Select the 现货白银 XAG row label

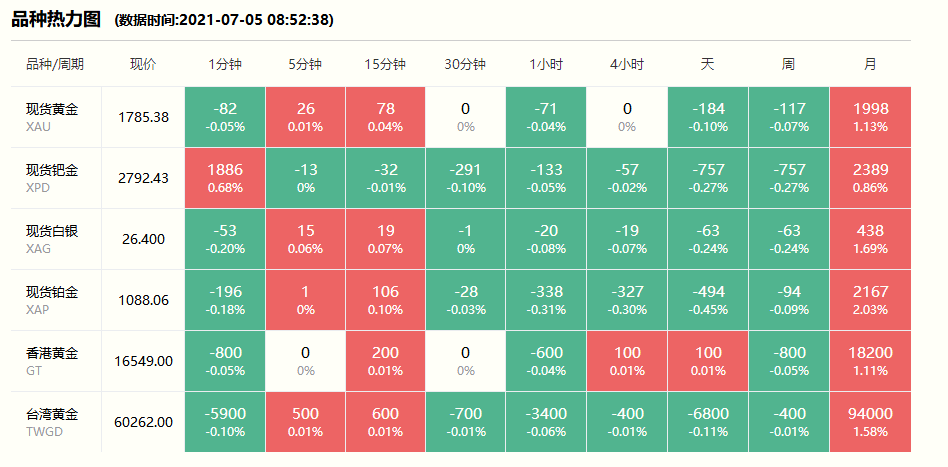point(52,238)
